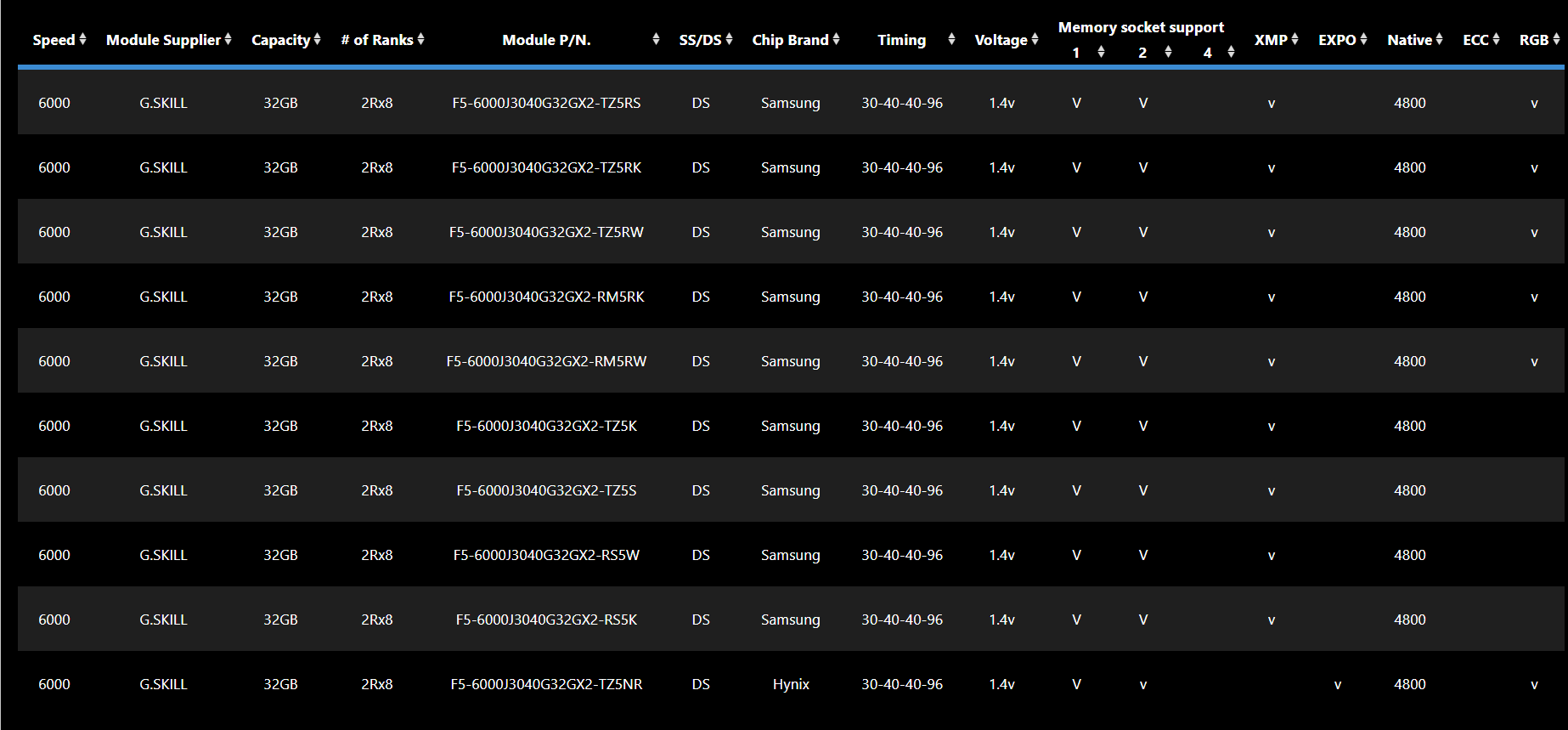Click the Memory socket support header text
This screenshot has height=730, width=1568.
1141,27
